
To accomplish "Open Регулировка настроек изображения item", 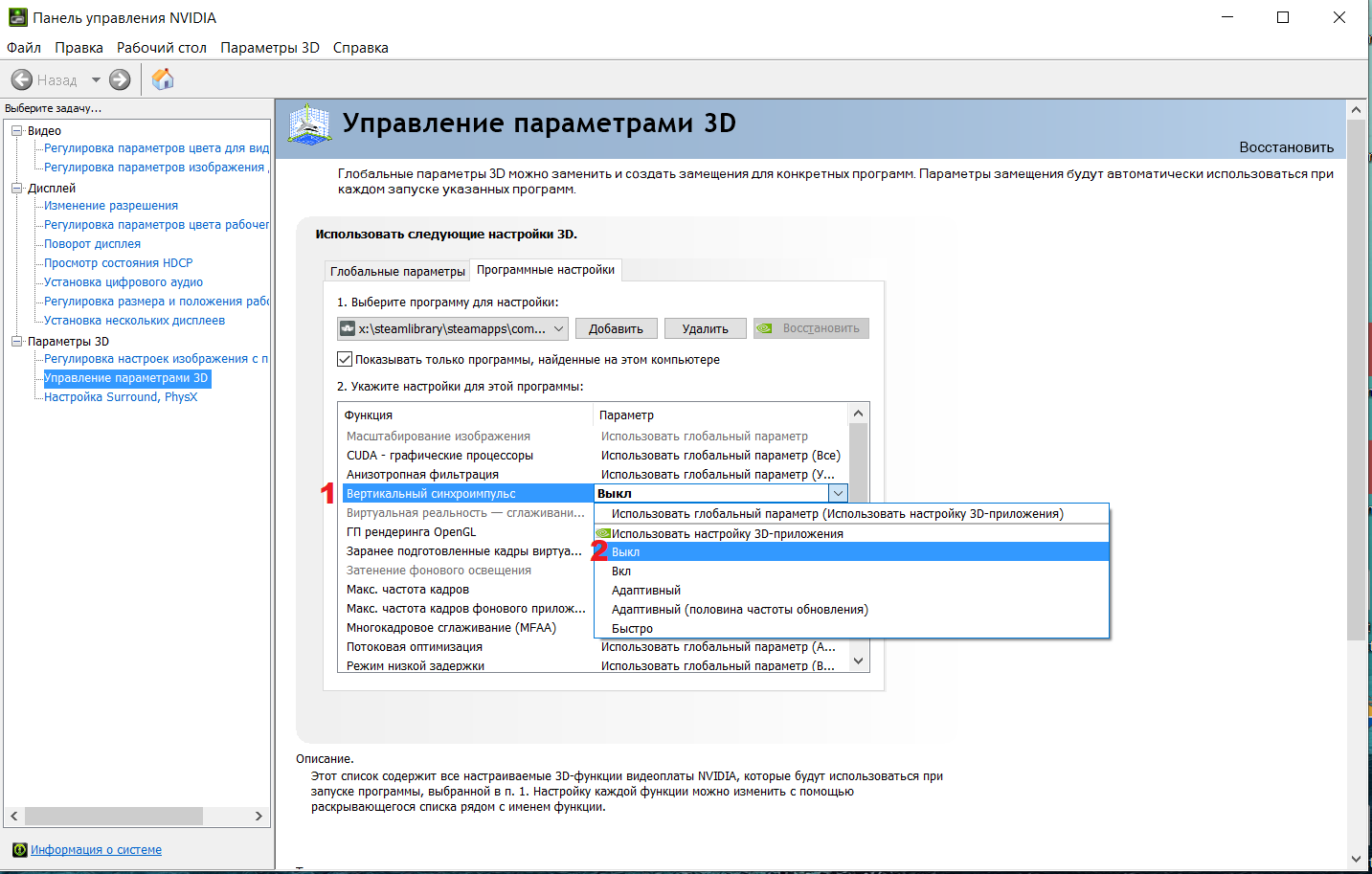I will pyautogui.click(x=156, y=359).
